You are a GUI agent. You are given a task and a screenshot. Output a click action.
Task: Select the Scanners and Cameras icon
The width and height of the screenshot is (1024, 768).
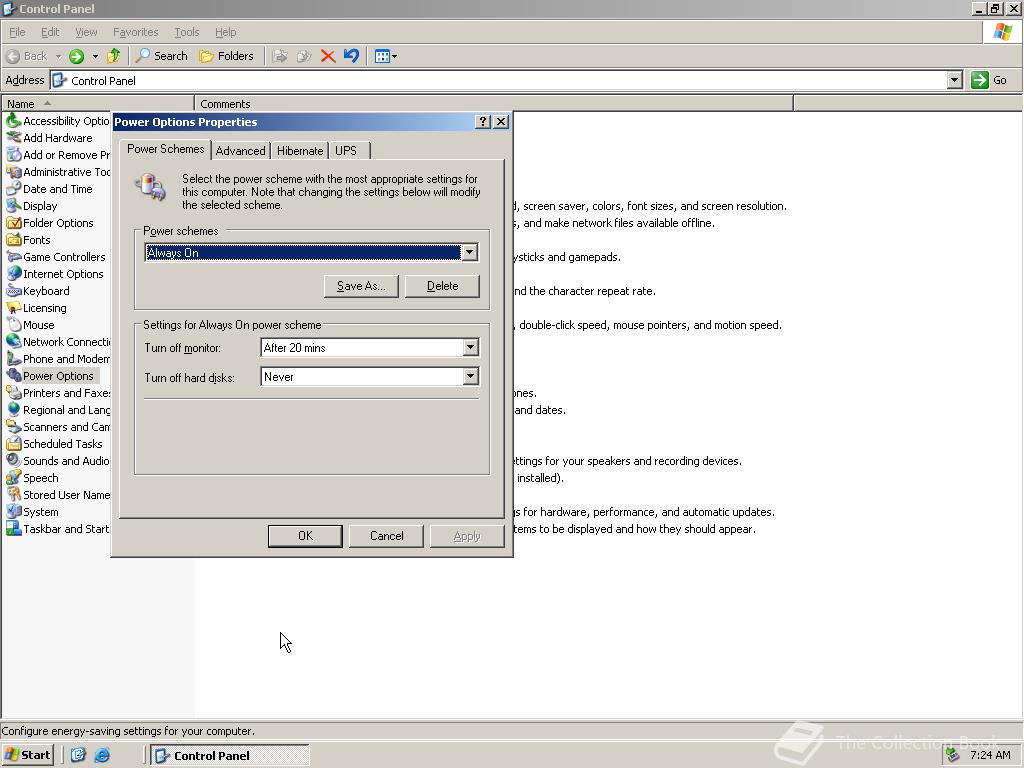14,426
